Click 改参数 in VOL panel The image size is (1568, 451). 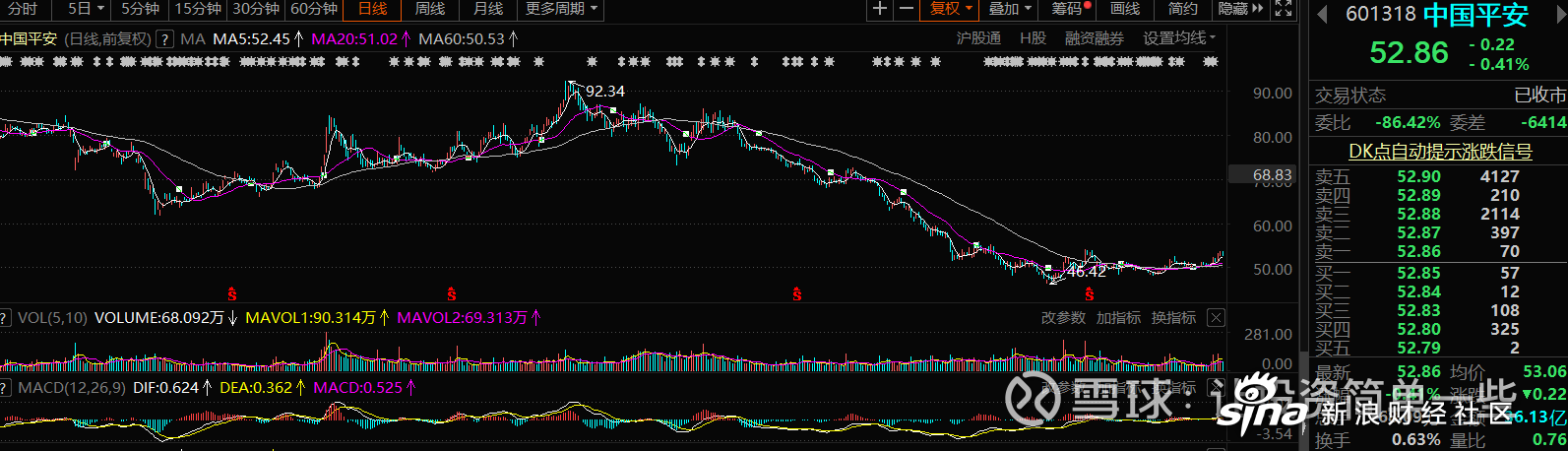tap(1063, 318)
